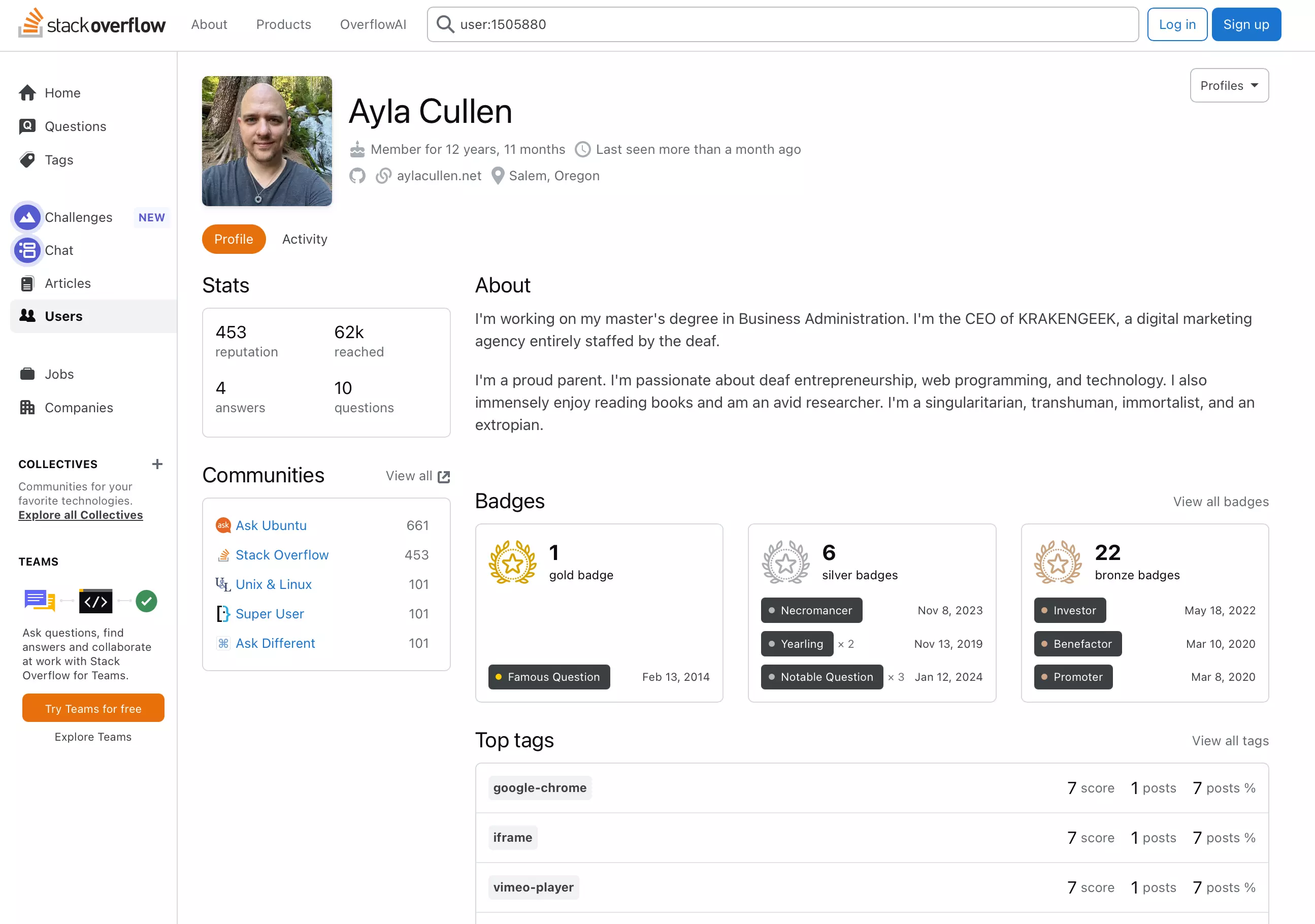Image resolution: width=1315 pixels, height=924 pixels.
Task: Click the Promoter badge
Action: point(1073,677)
